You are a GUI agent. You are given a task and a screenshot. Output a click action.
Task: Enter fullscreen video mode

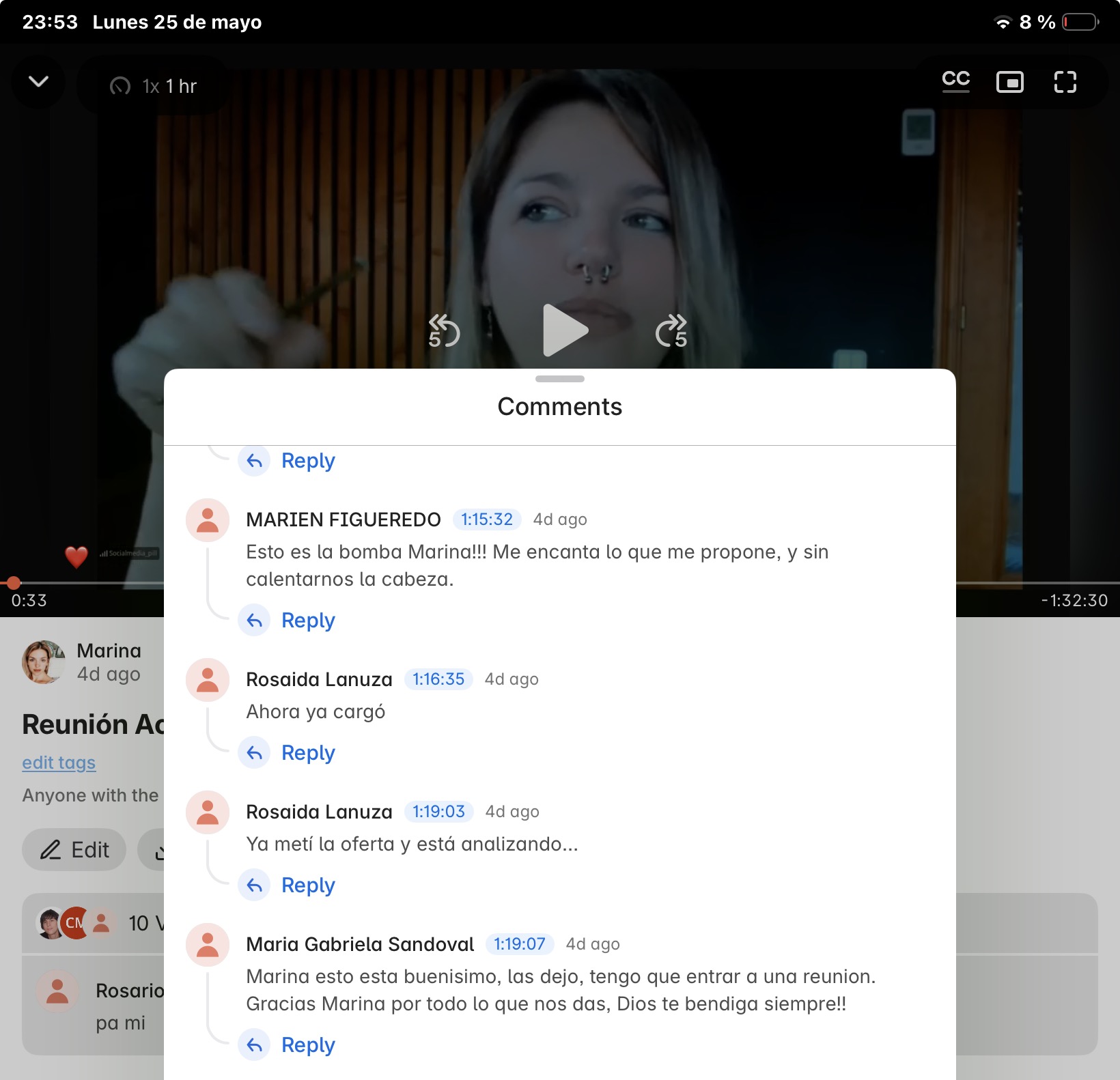click(x=1065, y=82)
